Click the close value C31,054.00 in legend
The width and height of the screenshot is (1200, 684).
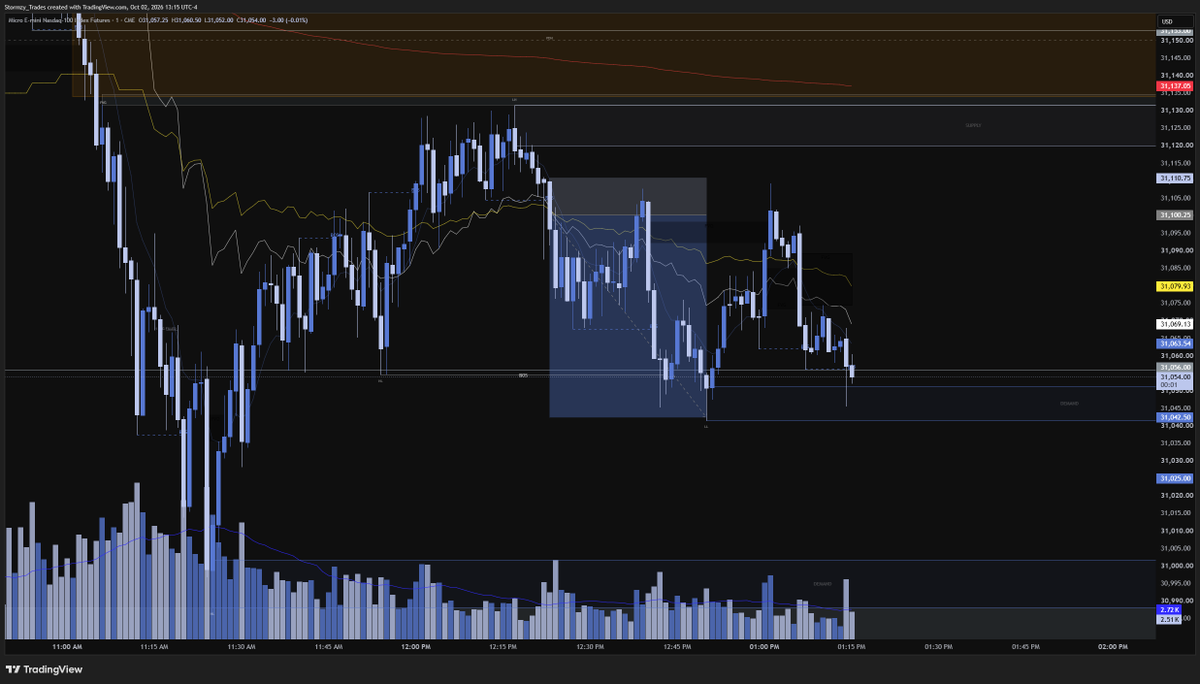pyautogui.click(x=250, y=20)
